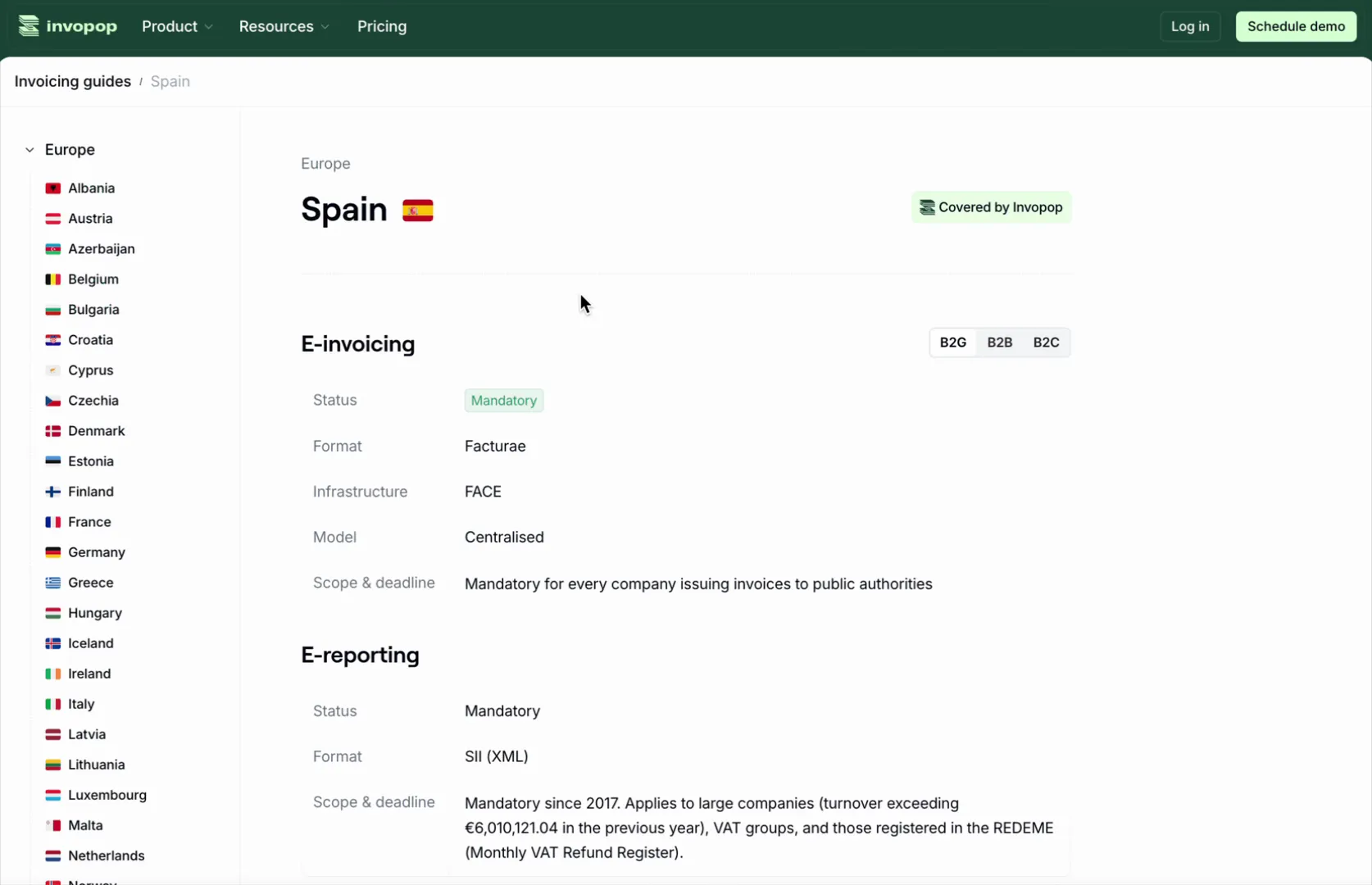Open the Product dropdown menu
Viewport: 1372px width, 885px height.
pos(177,26)
